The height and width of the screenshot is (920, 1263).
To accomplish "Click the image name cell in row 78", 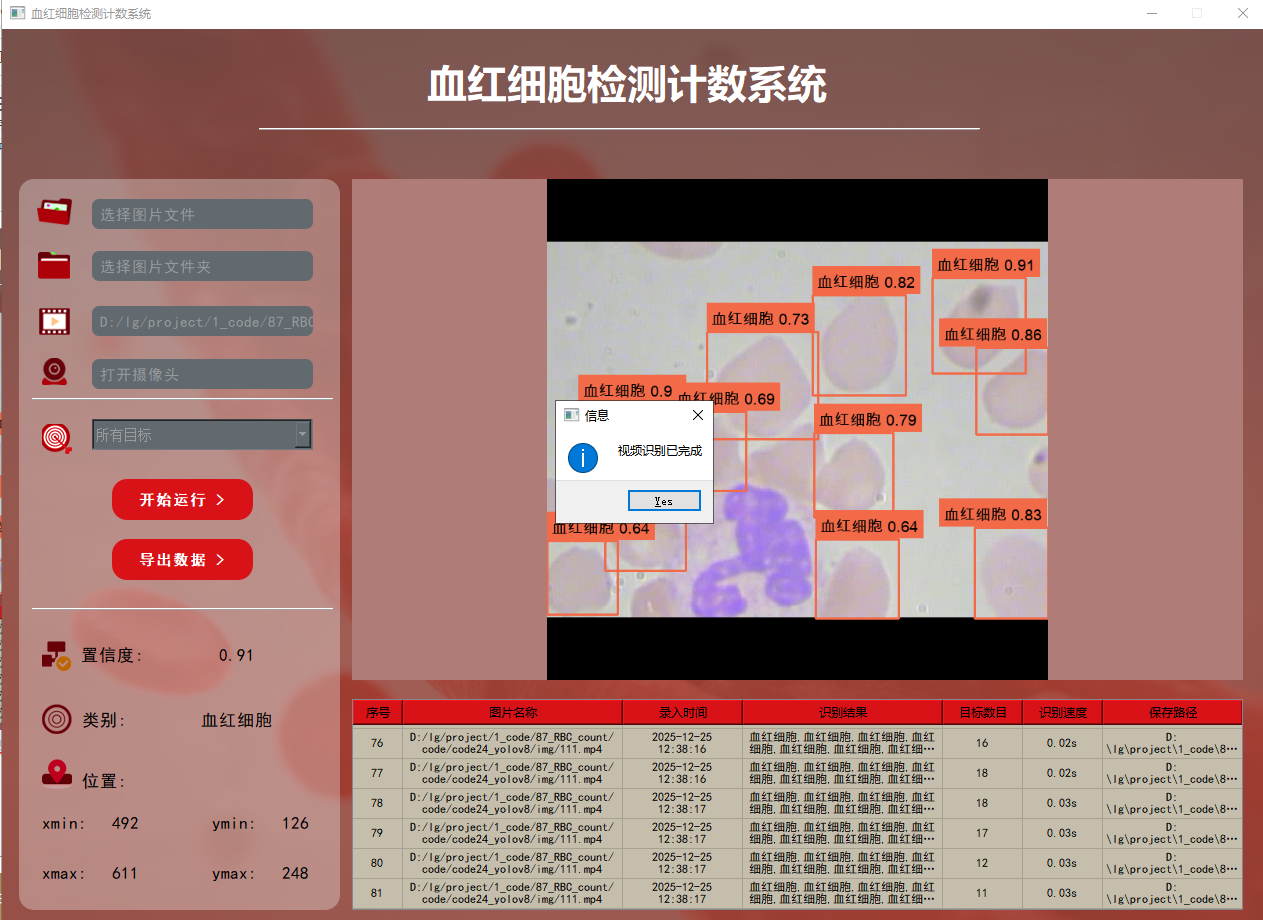I will click(x=512, y=803).
